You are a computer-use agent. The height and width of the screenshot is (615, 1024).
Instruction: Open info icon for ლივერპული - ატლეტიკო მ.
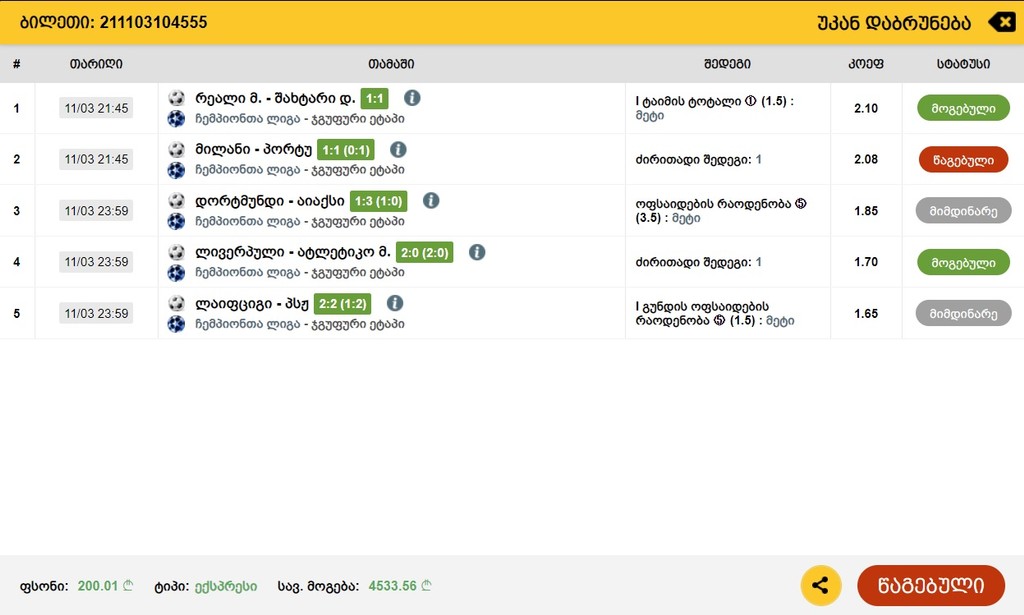477,252
